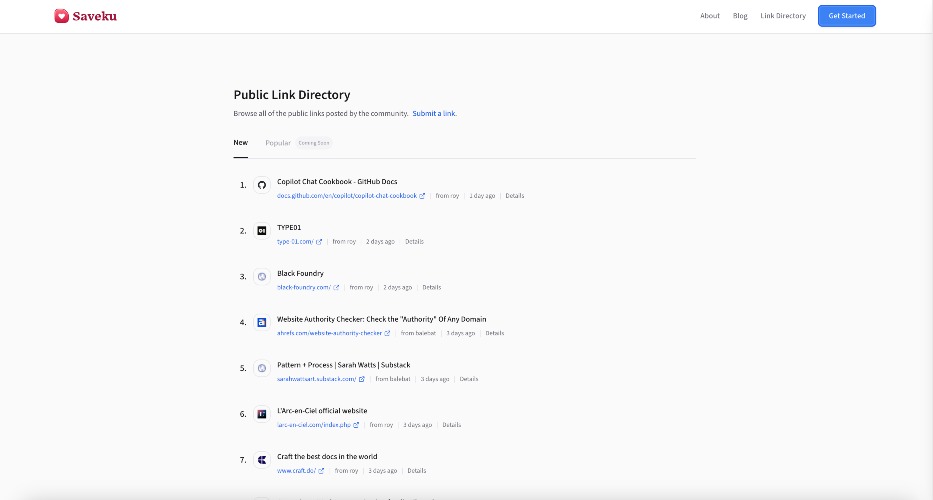Click the Black Foundry globe favicon
This screenshot has height=500, width=933.
(262, 277)
